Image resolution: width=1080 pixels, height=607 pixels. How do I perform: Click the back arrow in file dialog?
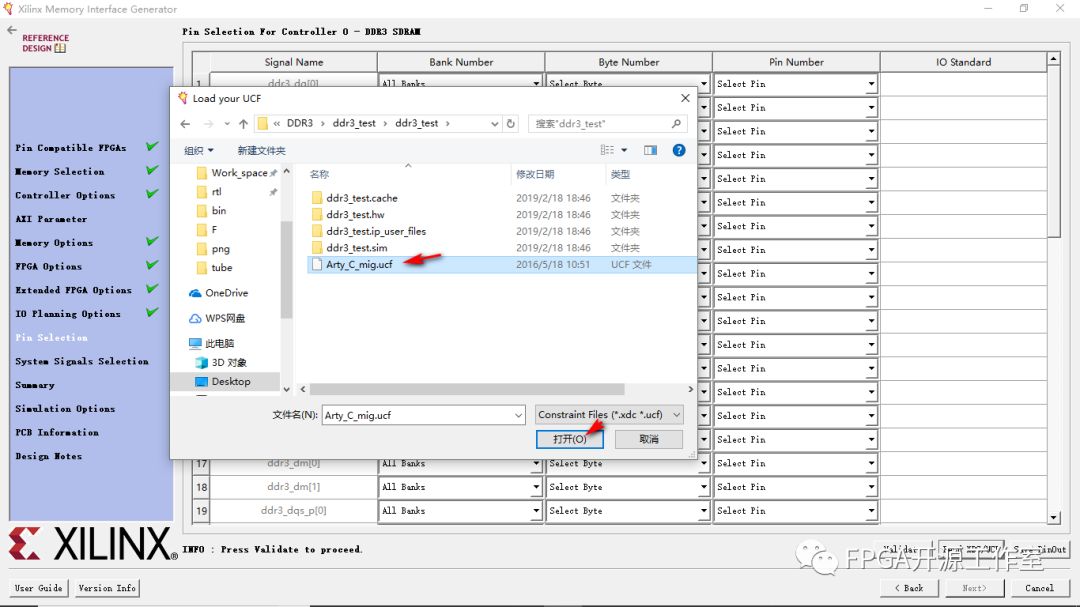click(x=185, y=124)
